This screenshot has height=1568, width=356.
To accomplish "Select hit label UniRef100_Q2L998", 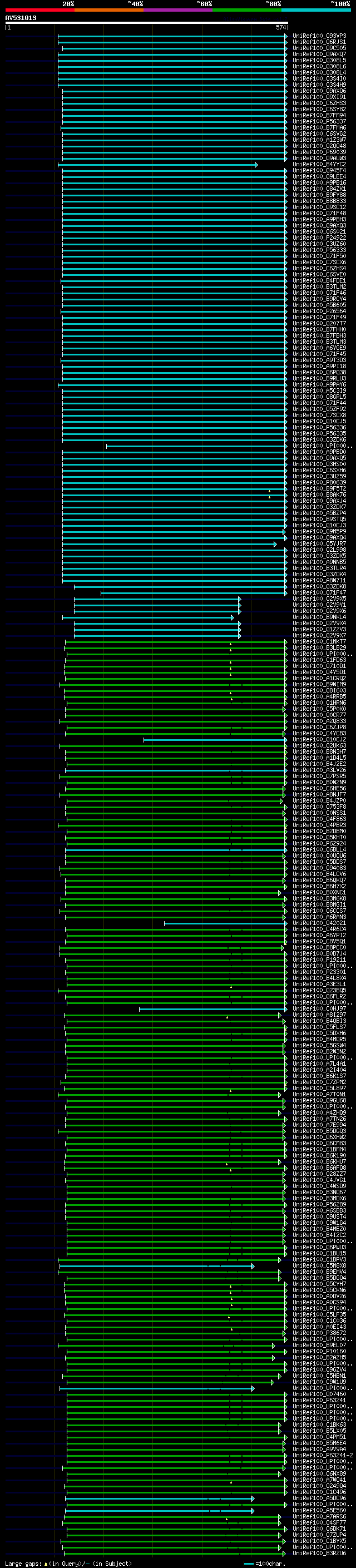I will 319,550.
